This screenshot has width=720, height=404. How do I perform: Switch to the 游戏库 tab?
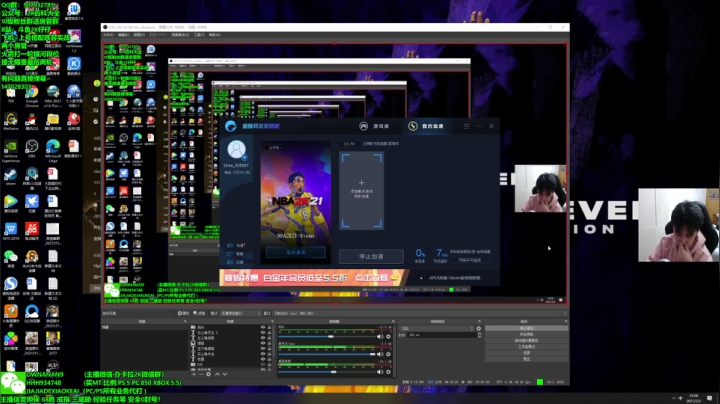click(374, 126)
